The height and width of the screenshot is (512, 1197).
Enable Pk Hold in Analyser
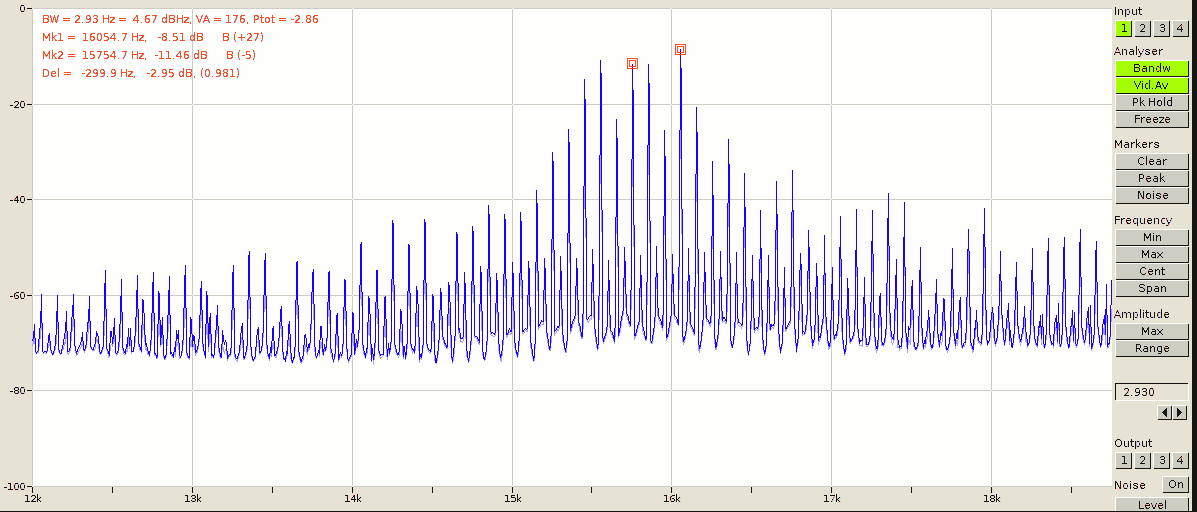[1151, 102]
